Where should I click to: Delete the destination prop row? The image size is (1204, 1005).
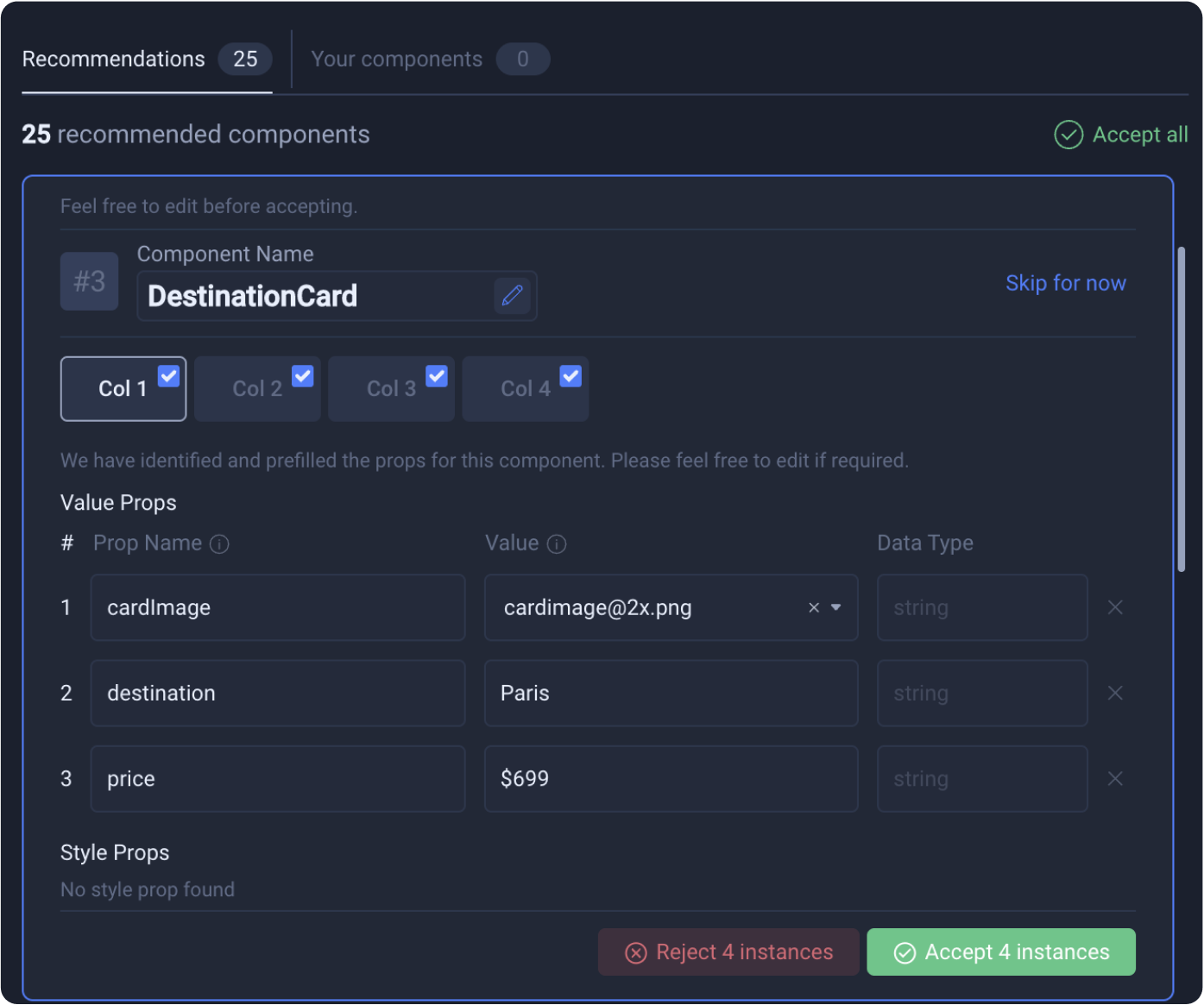(x=1115, y=693)
